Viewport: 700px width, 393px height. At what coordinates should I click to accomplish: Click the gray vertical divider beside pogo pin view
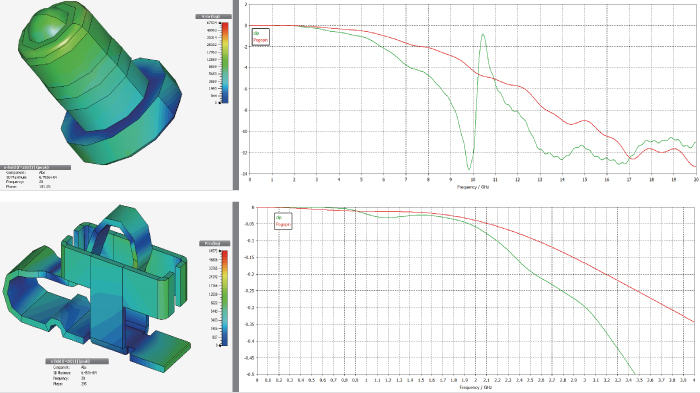pyautogui.click(x=236, y=95)
